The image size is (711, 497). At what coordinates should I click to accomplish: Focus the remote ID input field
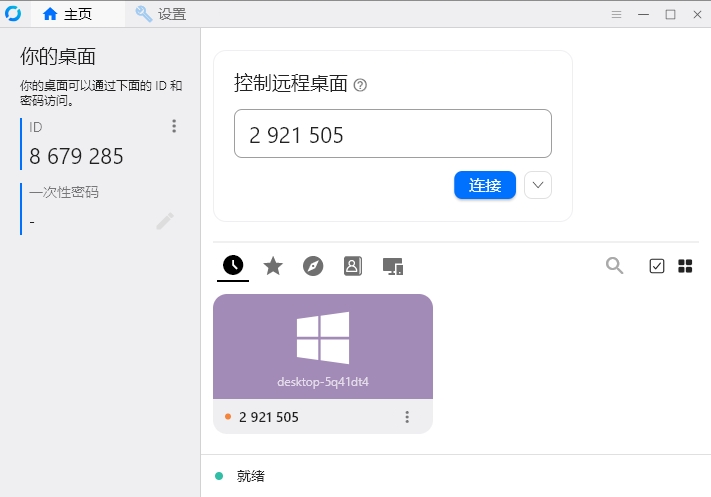(x=393, y=134)
